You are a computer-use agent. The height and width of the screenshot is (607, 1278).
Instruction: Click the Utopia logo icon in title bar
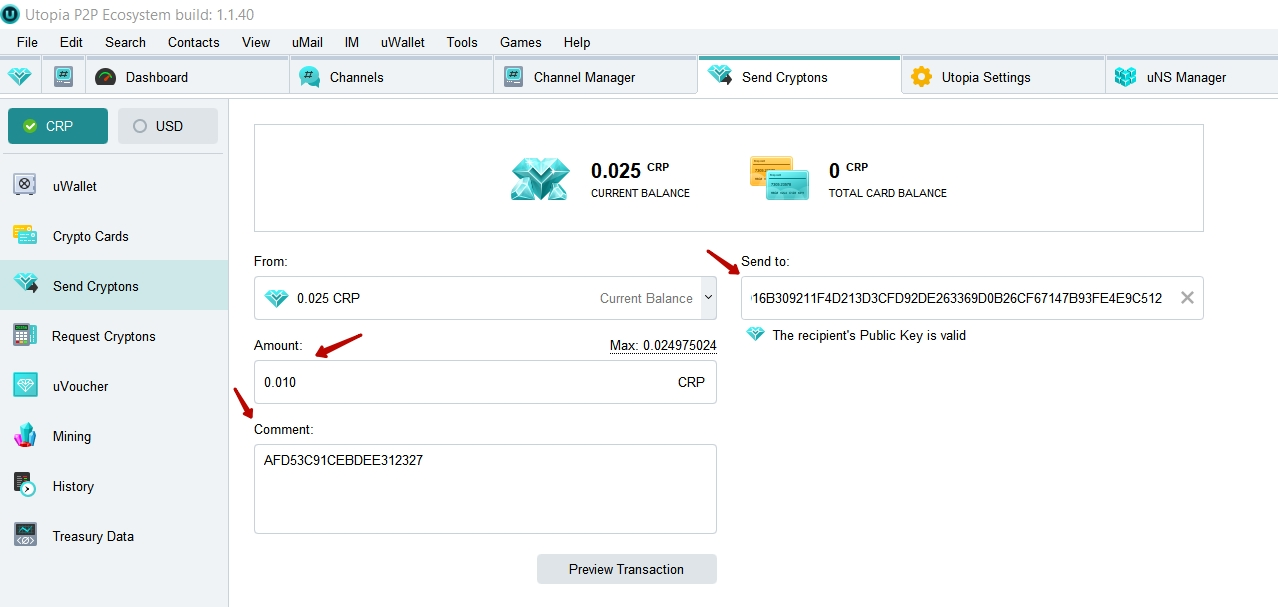pos(11,13)
